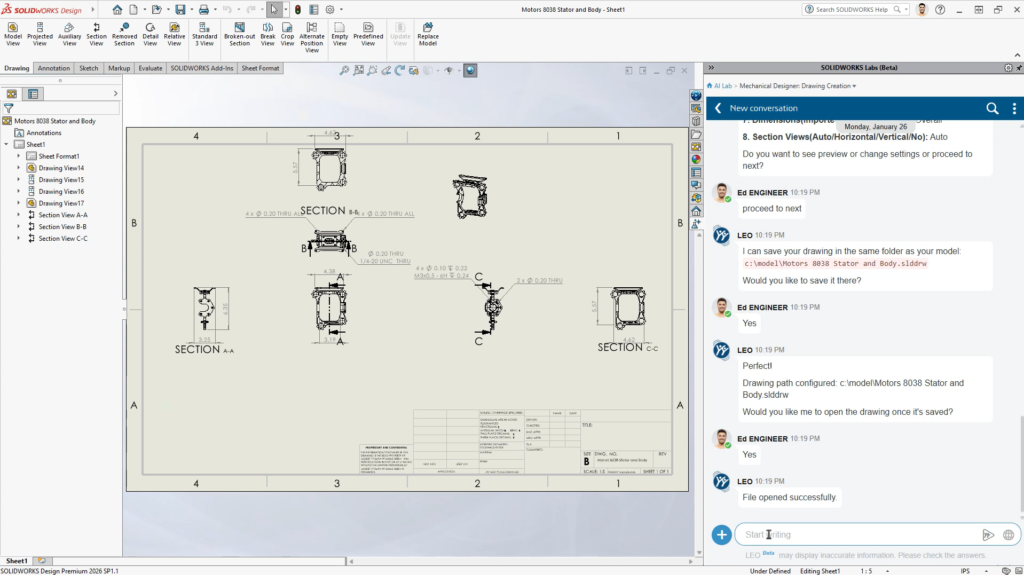Click the blue plus button by chat input

pyautogui.click(x=722, y=535)
